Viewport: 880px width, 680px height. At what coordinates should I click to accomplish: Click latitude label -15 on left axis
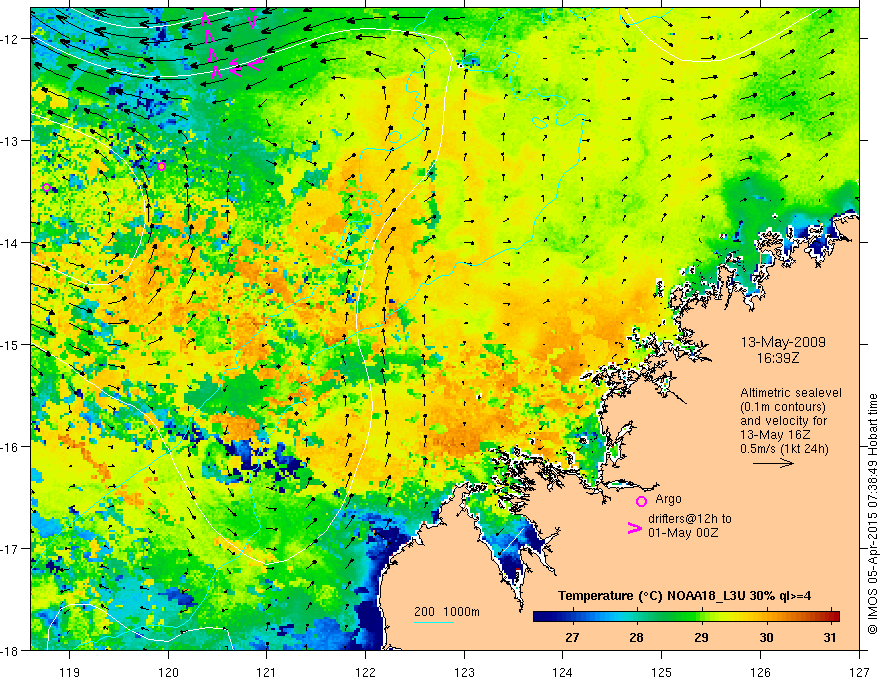[x=11, y=344]
